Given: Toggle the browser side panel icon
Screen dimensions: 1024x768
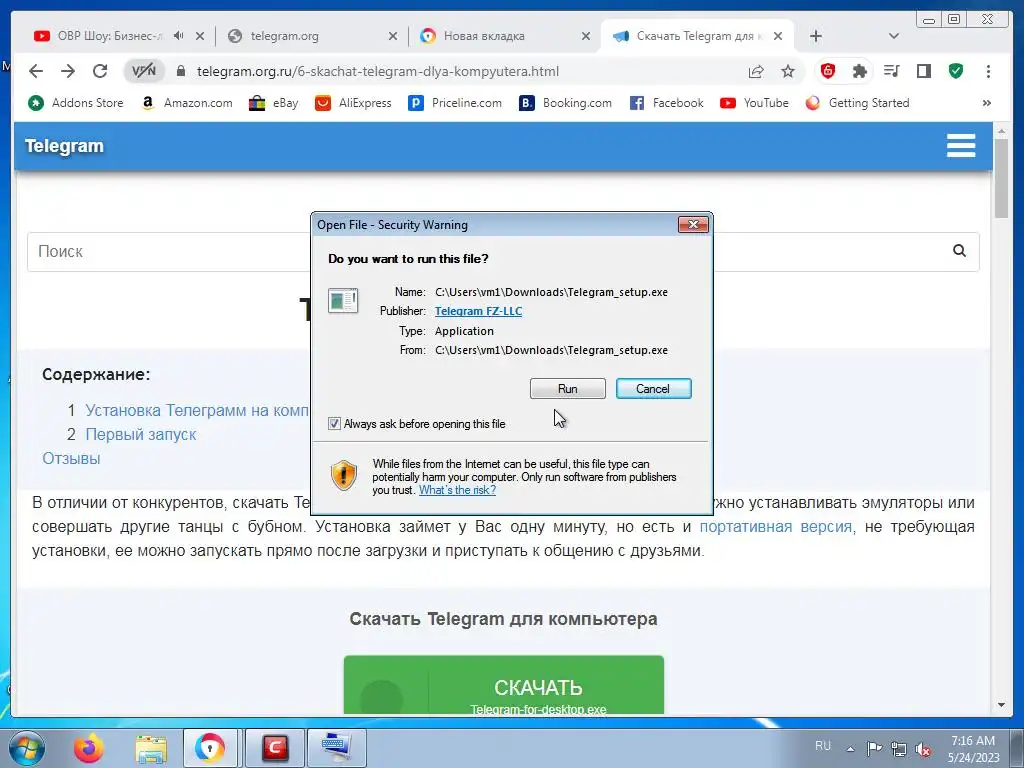Looking at the screenshot, I should pos(924,71).
